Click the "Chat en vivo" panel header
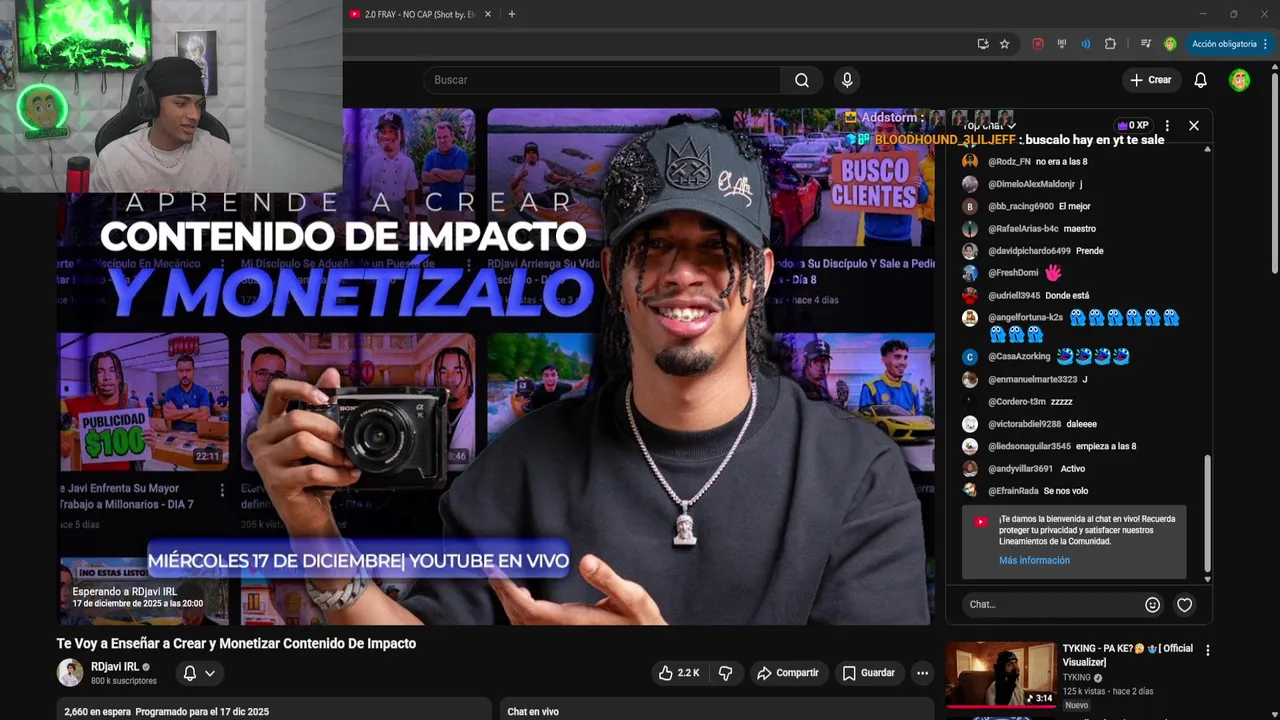Image resolution: width=1280 pixels, height=720 pixels. [x=533, y=712]
